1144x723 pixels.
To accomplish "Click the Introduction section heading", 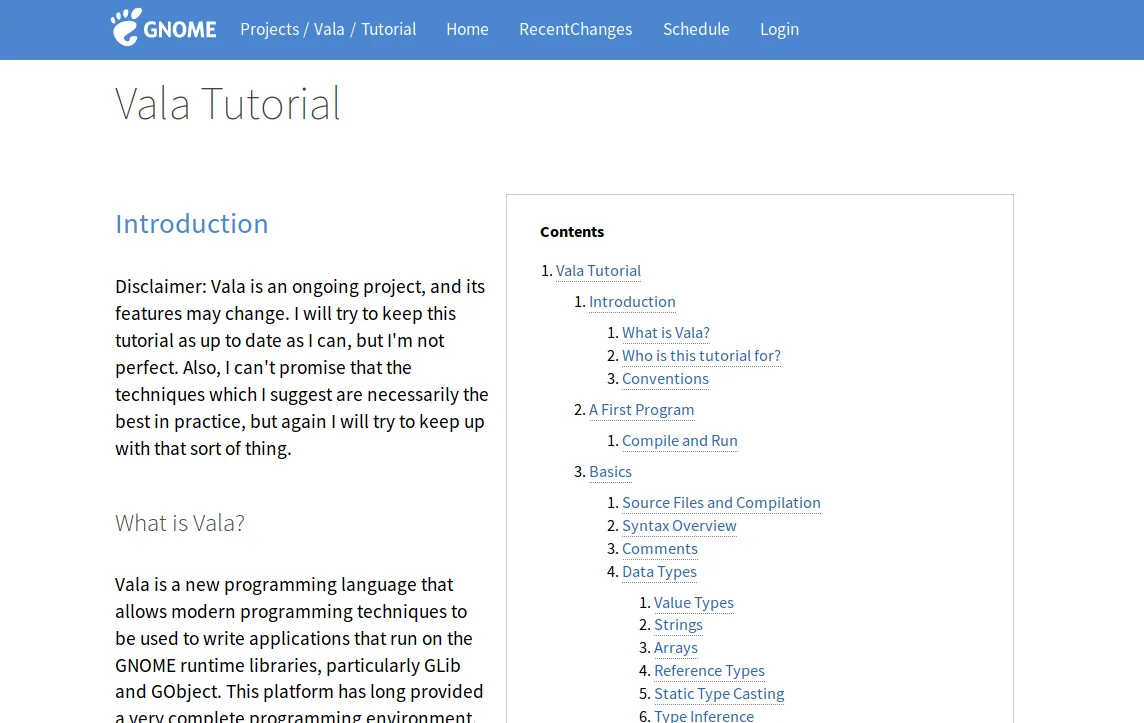I will point(192,223).
